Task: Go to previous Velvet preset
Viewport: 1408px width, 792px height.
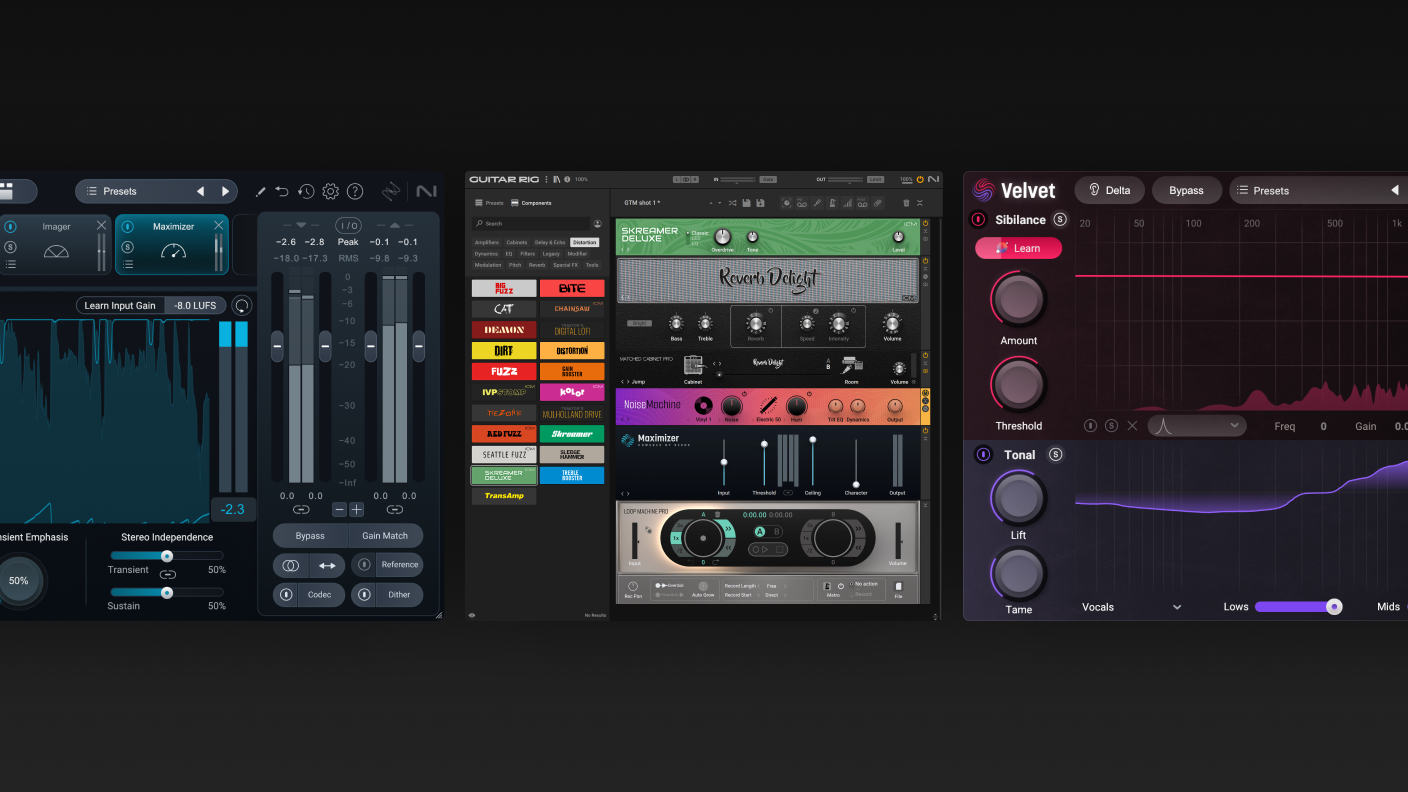Action: click(1394, 190)
